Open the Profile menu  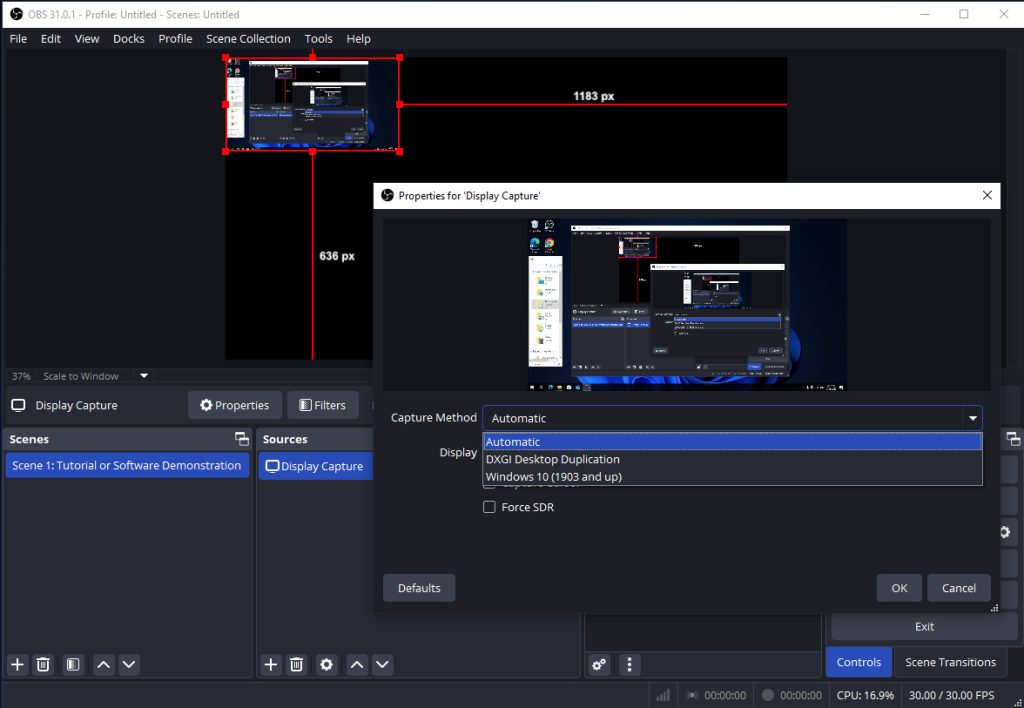pyautogui.click(x=175, y=39)
